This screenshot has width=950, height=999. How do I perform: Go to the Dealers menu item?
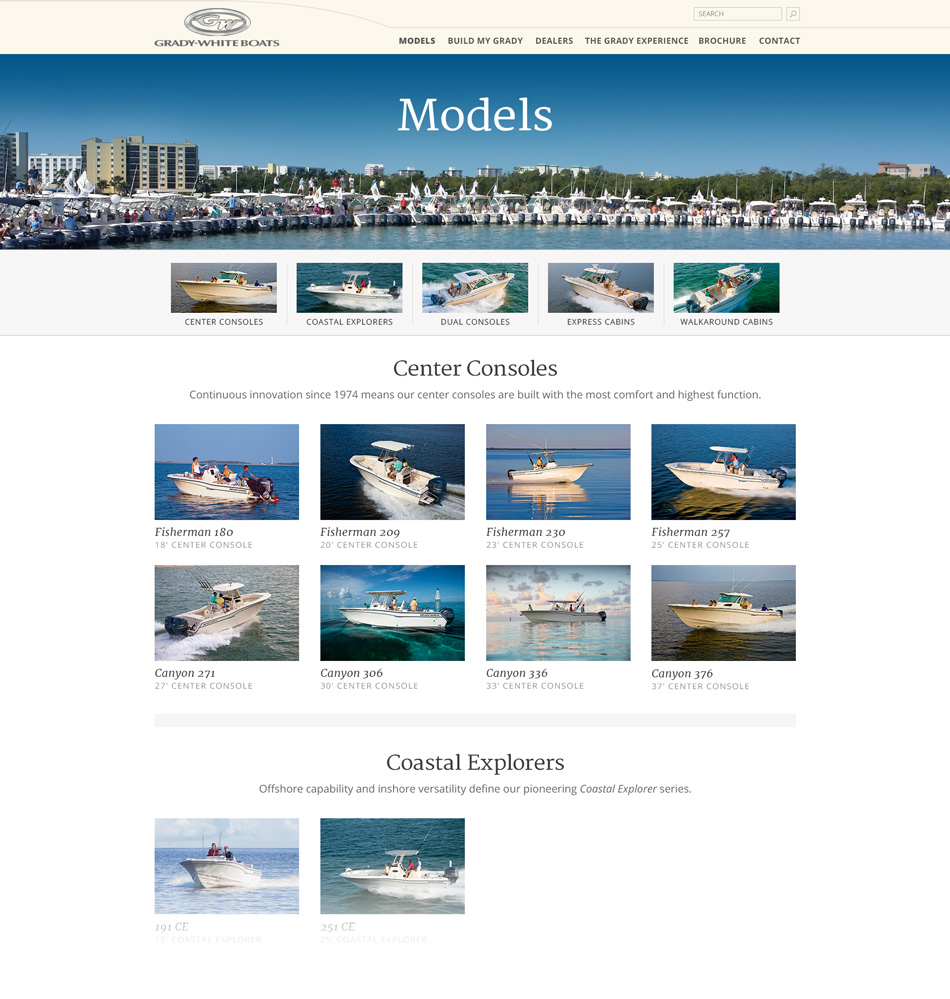click(554, 41)
